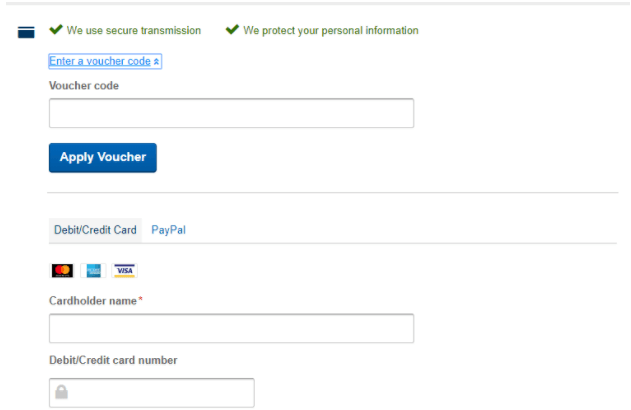Select the Visa logo icon
This screenshot has width=631, height=410.
pyautogui.click(x=124, y=271)
